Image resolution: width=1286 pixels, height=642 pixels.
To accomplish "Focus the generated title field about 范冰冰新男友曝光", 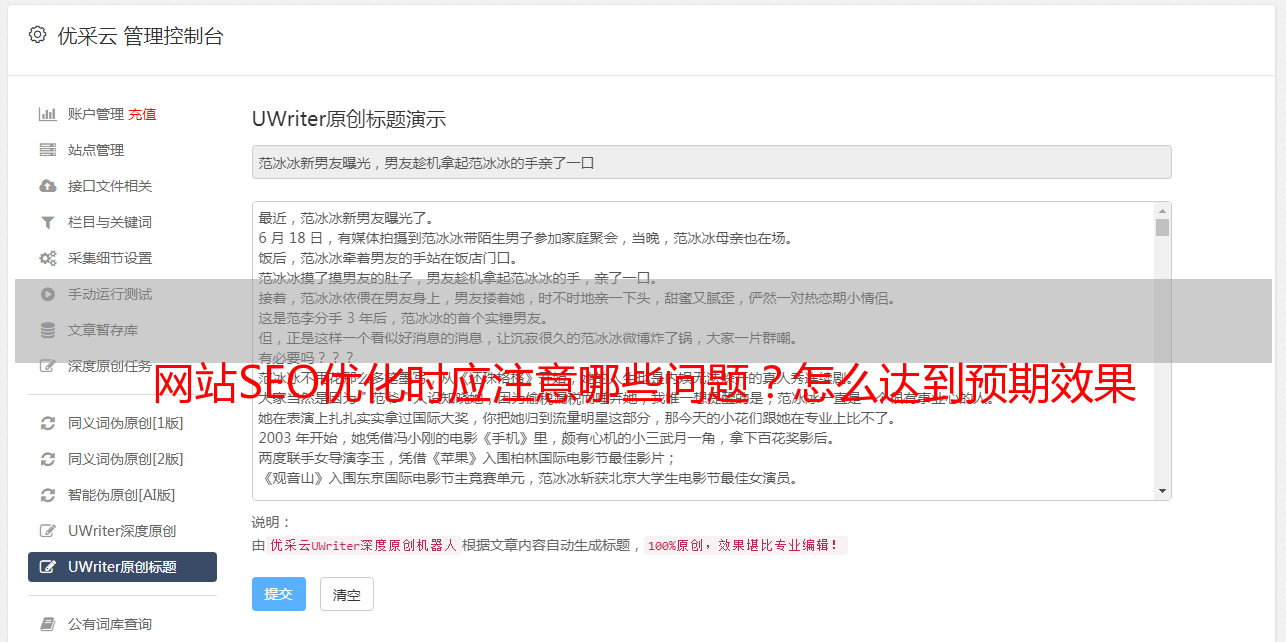I will 711,162.
